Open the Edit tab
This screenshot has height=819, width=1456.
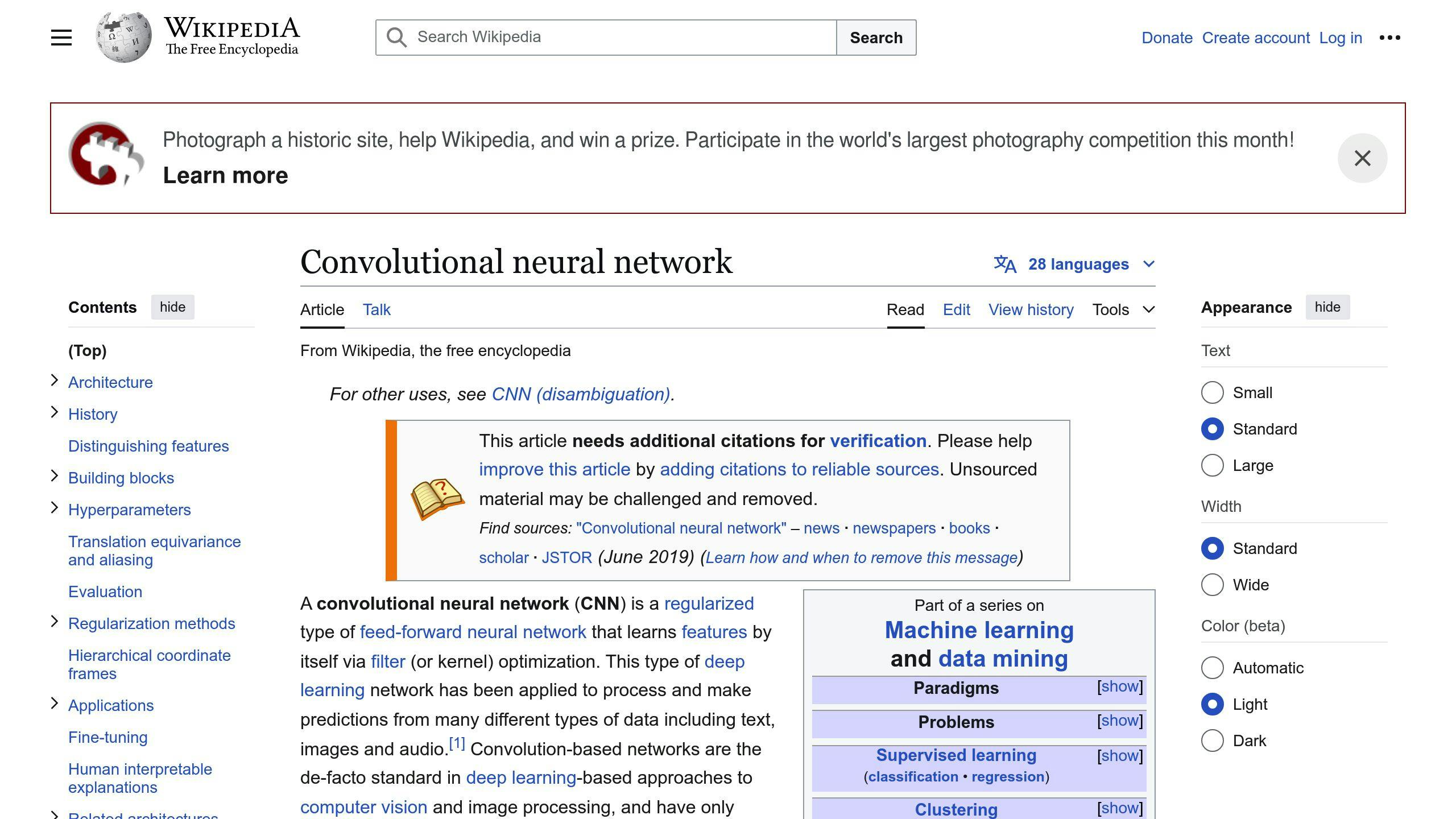956,309
